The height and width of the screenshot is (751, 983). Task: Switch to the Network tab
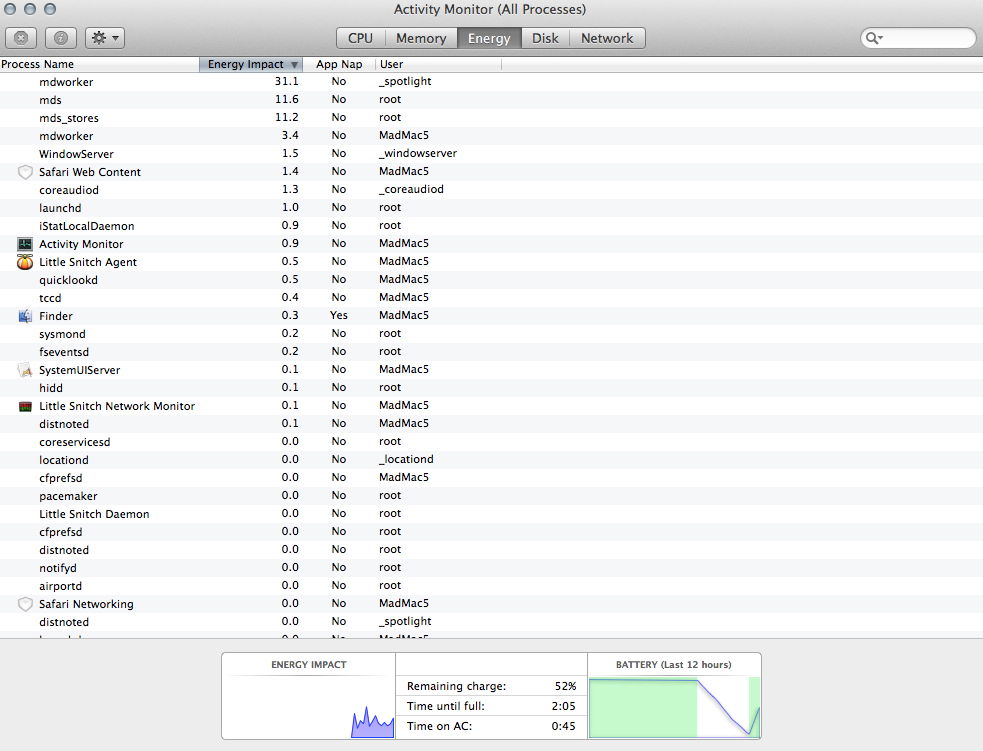coord(607,38)
